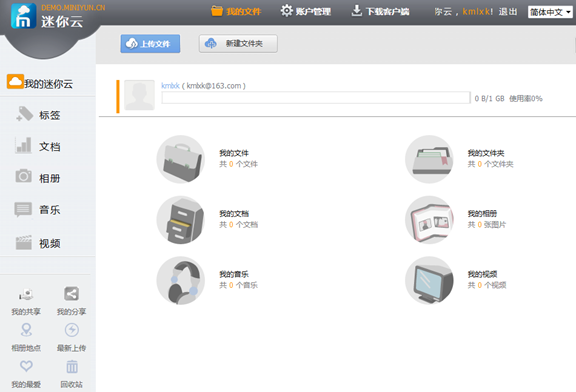This screenshot has height=392, width=576.
Task: Click the 上传文件 upload button
Action: [x=150, y=44]
